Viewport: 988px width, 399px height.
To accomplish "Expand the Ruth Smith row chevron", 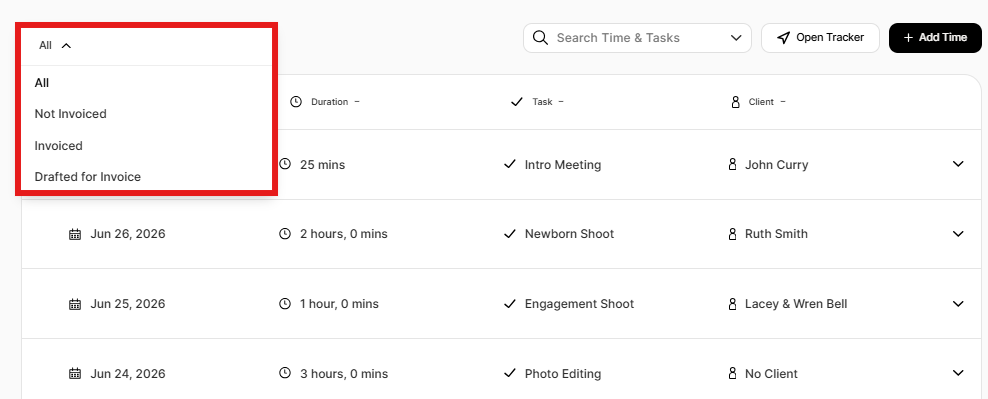I will pos(958,234).
